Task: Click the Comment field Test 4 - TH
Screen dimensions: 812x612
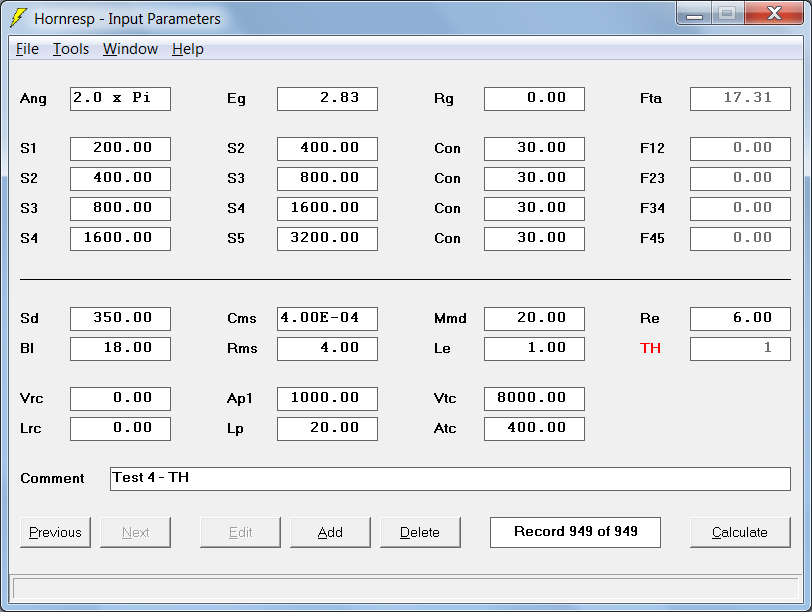Action: pyautogui.click(x=450, y=479)
